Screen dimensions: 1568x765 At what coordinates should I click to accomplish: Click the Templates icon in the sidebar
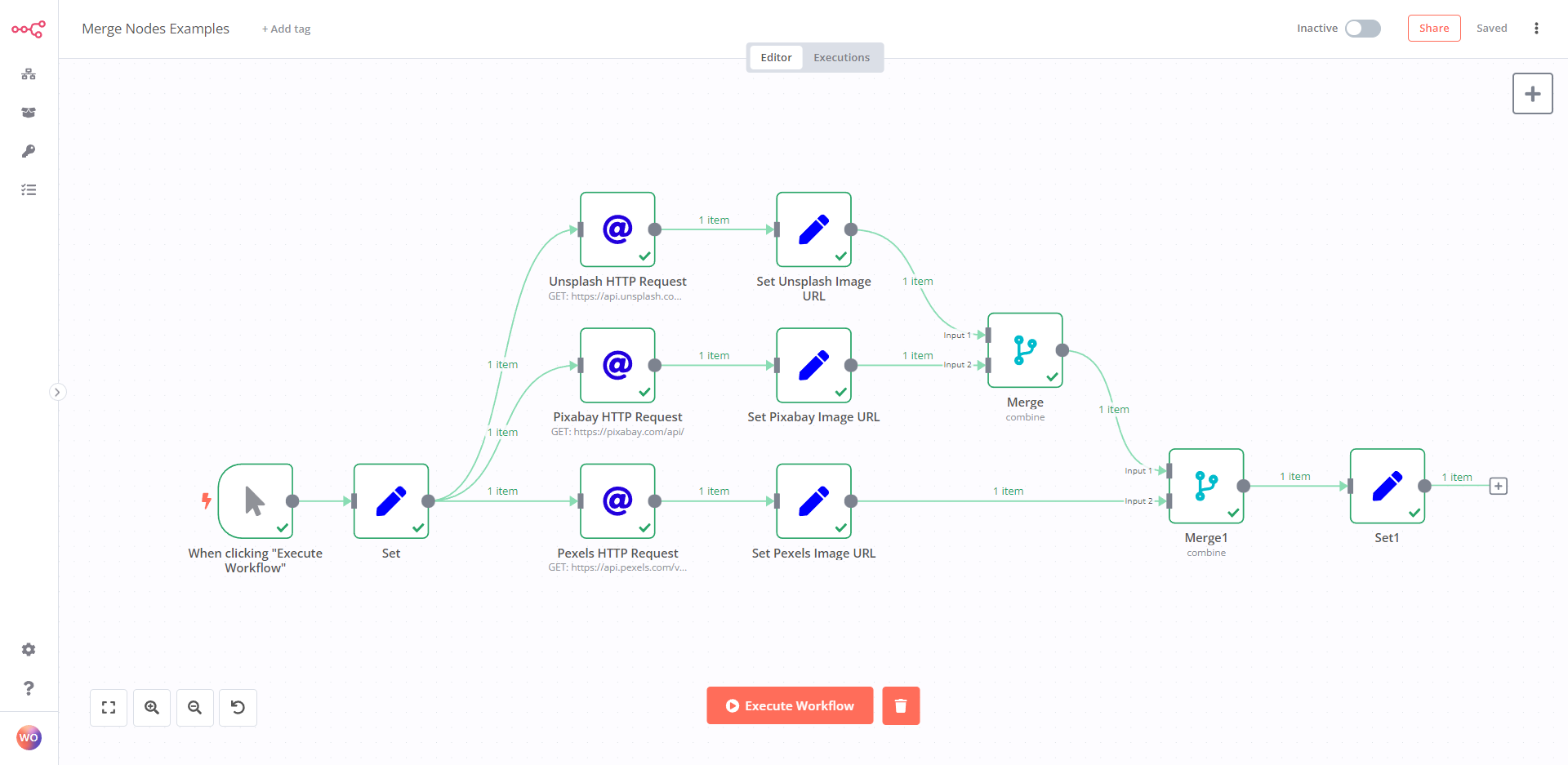(29, 113)
